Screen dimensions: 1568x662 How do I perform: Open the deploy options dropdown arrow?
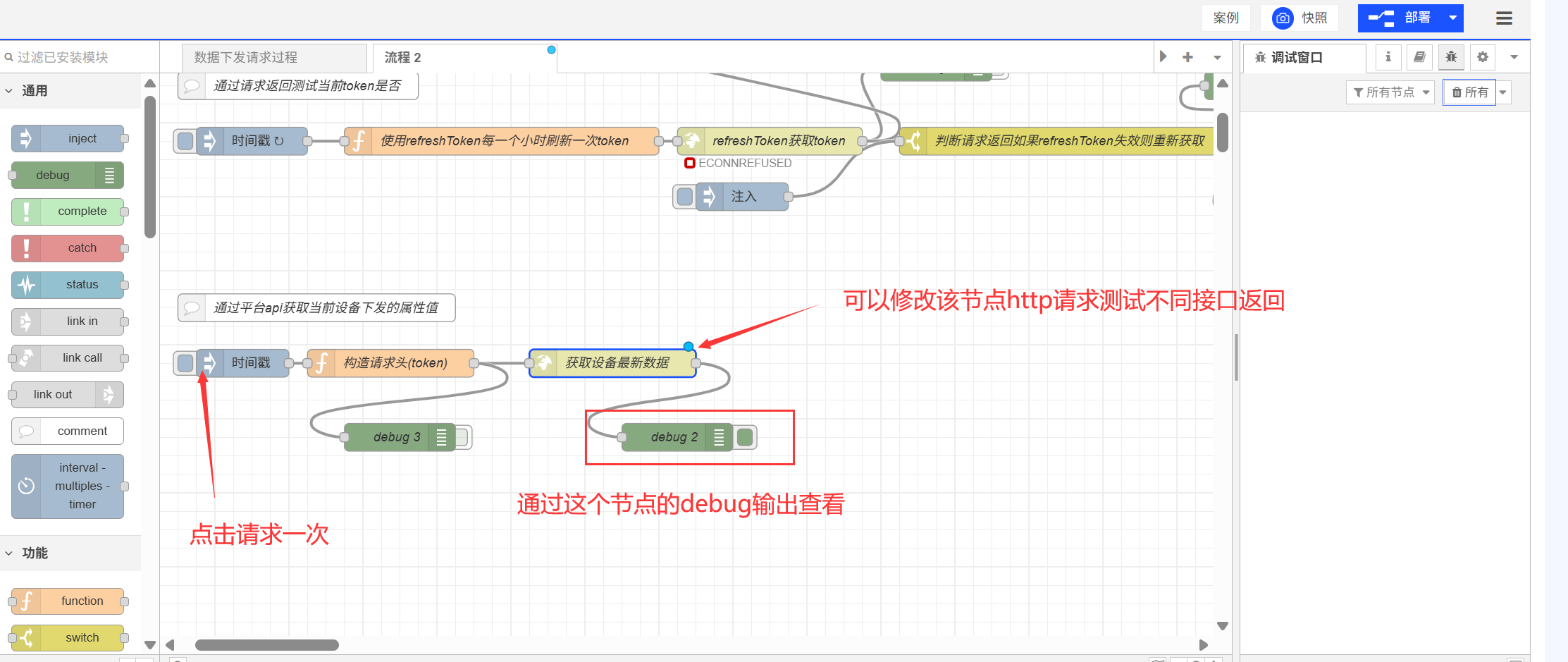pyautogui.click(x=1452, y=18)
